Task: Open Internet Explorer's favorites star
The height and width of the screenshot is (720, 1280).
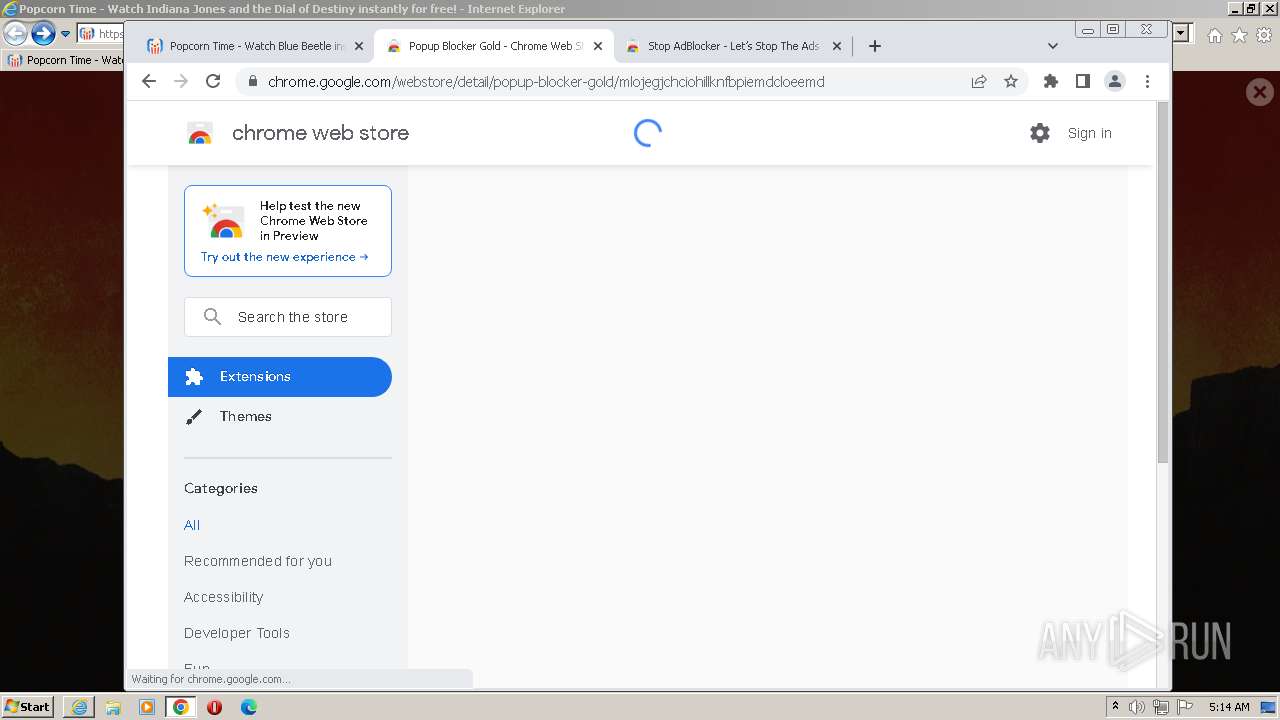Action: pos(1239,35)
